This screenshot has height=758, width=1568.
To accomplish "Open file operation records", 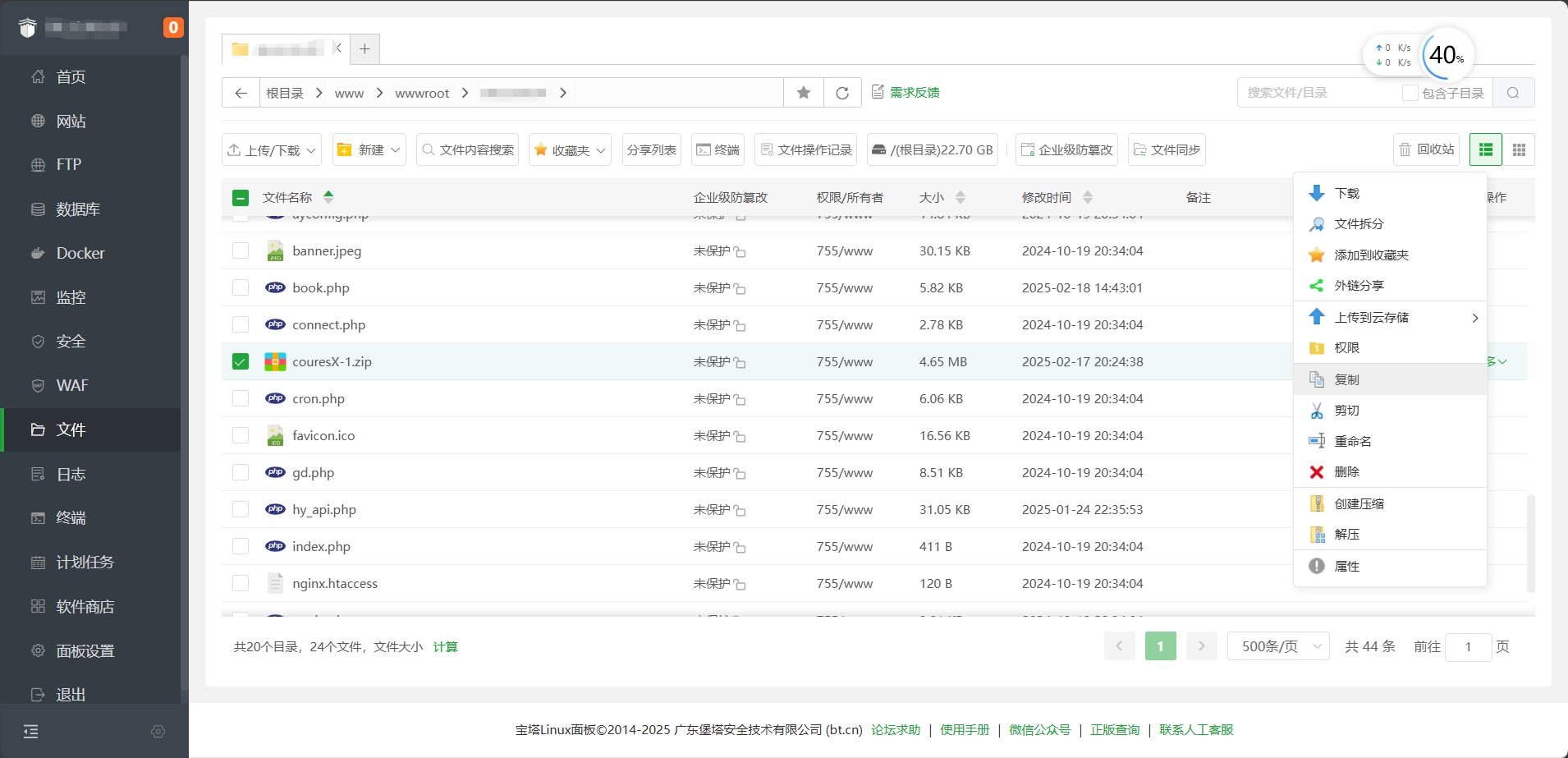I will (805, 149).
